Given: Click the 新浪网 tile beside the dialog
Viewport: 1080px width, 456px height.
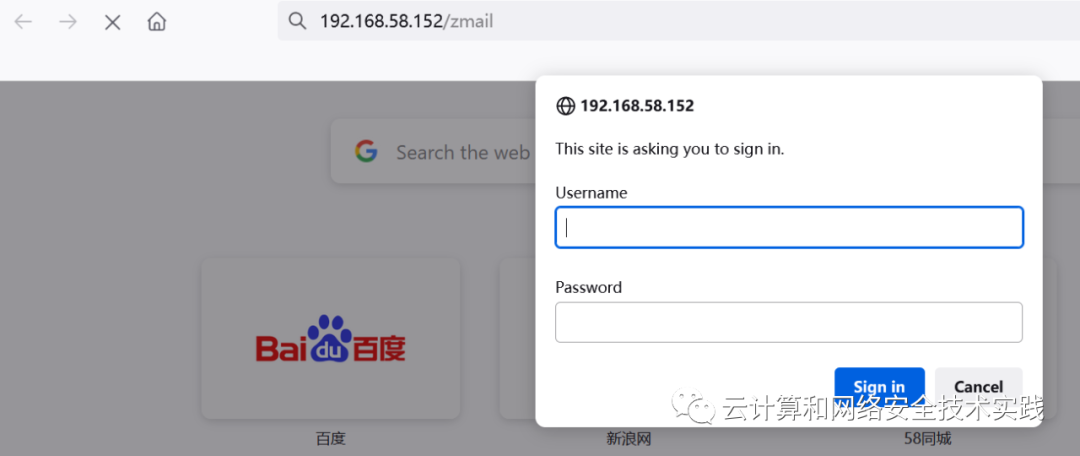Looking at the screenshot, I should [x=518, y=338].
